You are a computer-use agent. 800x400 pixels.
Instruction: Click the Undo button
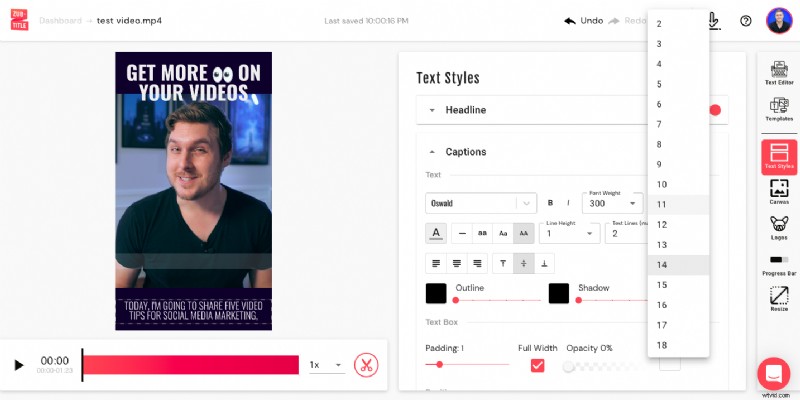pyautogui.click(x=584, y=21)
